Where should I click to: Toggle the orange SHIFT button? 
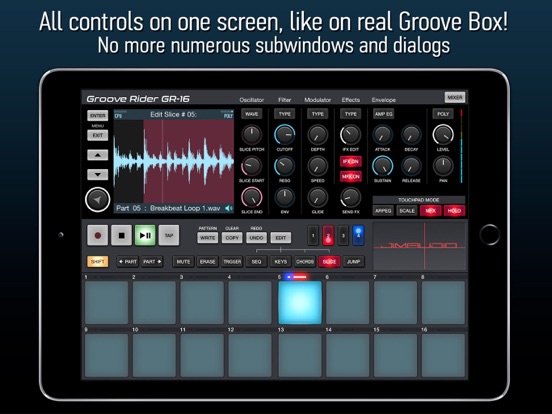point(98,262)
